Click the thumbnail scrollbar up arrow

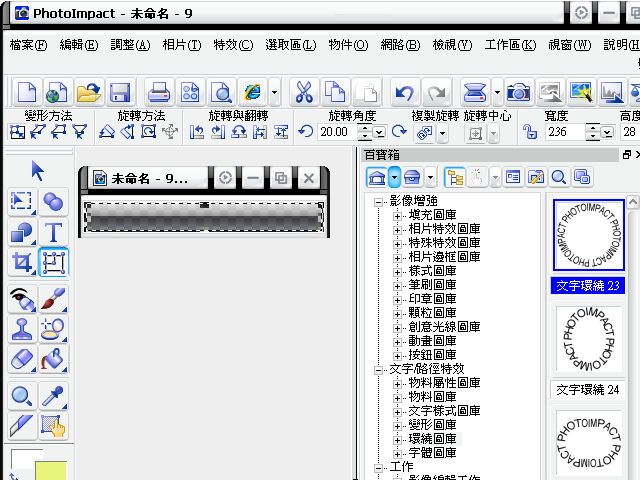[632, 202]
